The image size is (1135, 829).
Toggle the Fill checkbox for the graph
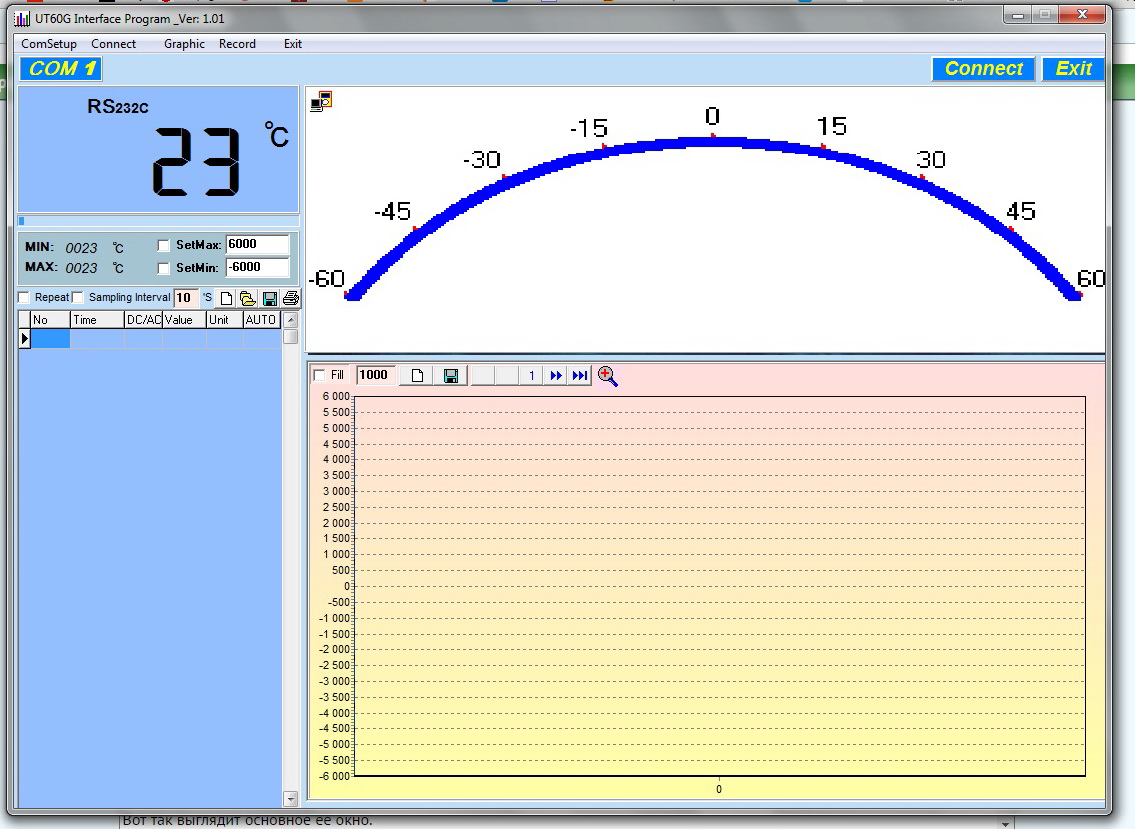pyautogui.click(x=320, y=375)
